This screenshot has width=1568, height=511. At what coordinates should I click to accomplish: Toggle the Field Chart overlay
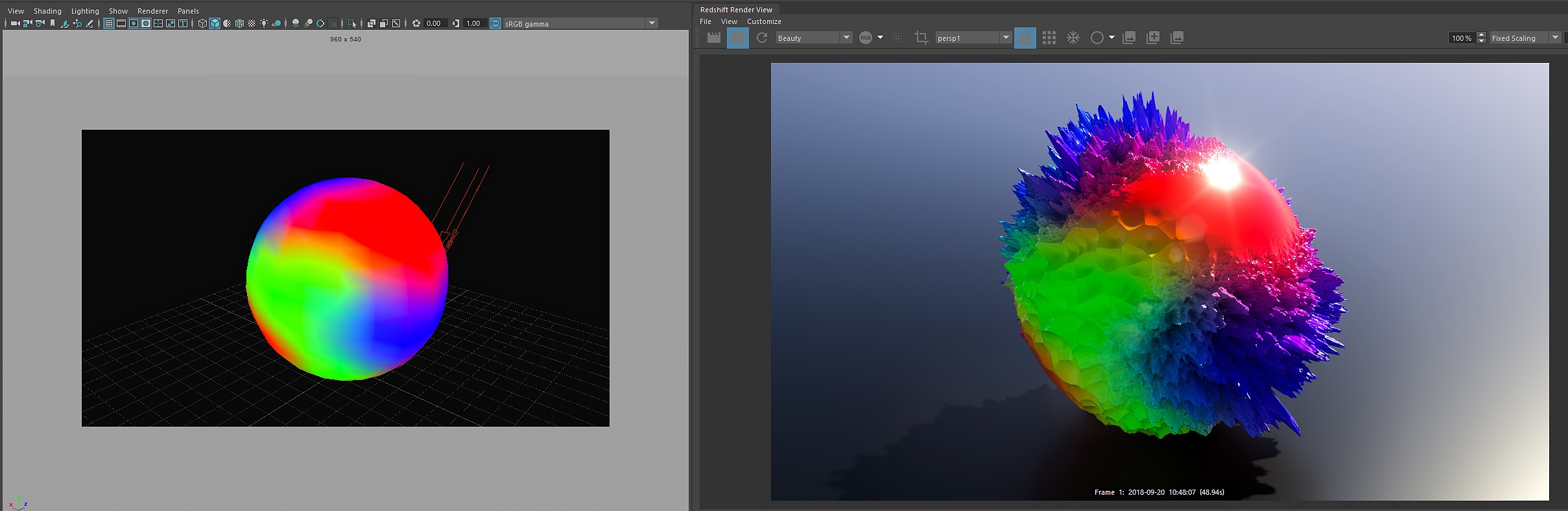[158, 23]
